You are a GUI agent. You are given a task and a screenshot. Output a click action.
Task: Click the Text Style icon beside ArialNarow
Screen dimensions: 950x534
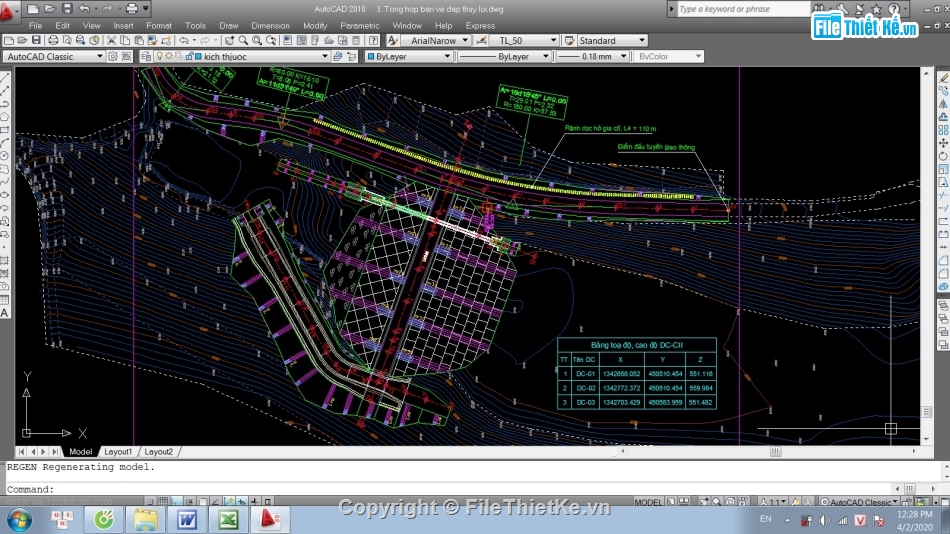coord(393,41)
